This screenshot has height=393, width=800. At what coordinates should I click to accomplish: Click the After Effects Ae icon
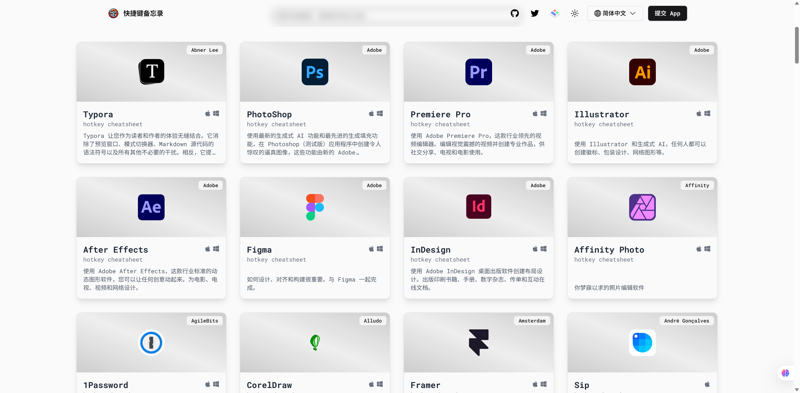coord(152,207)
